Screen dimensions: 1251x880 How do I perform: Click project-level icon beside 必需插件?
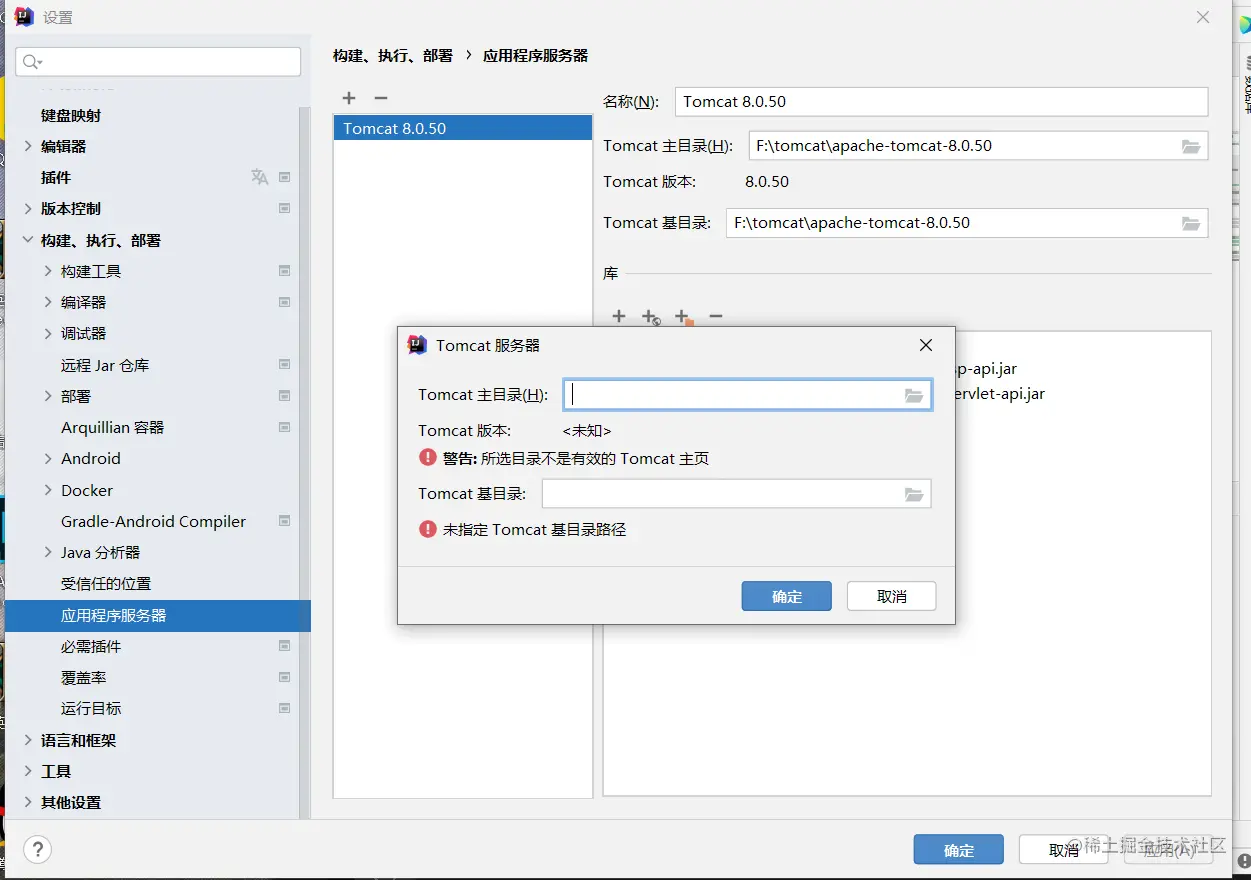tap(285, 646)
